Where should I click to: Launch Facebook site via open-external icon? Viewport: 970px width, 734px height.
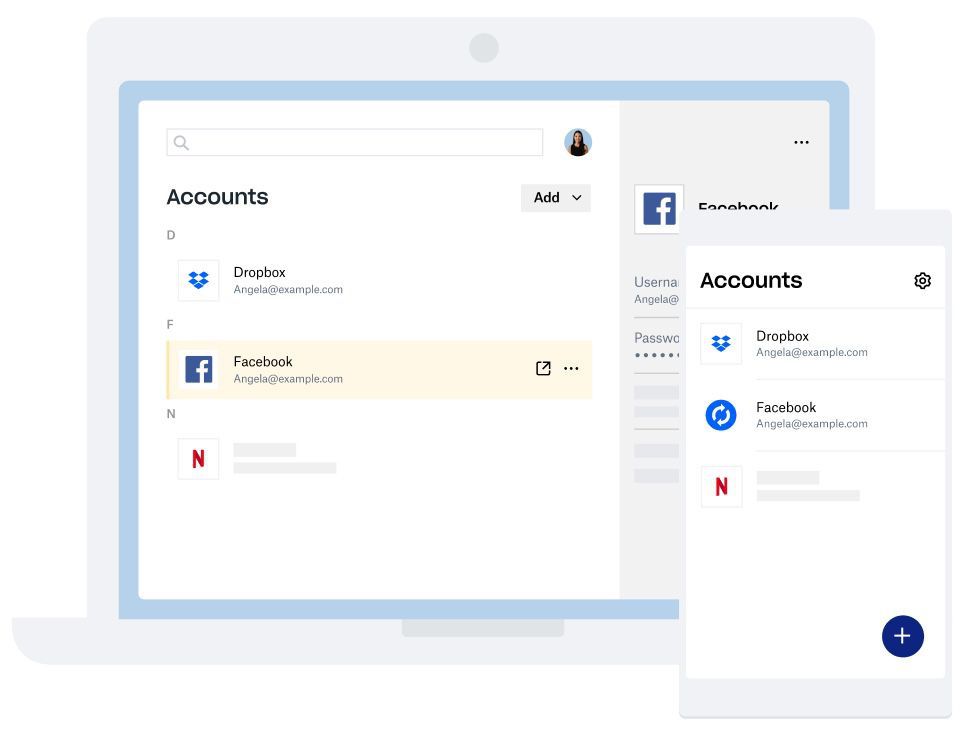543,368
